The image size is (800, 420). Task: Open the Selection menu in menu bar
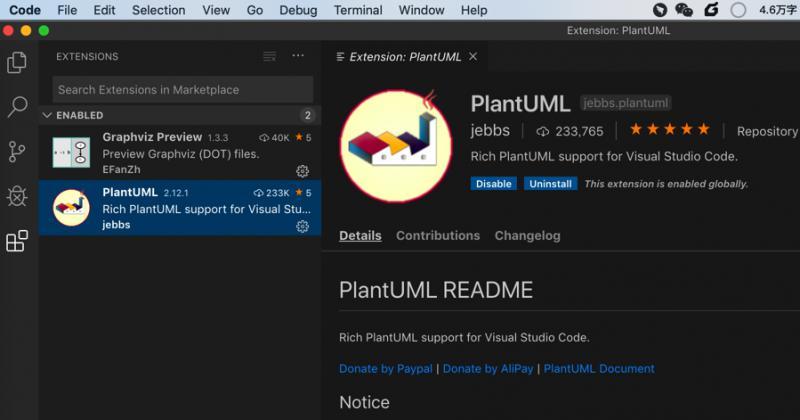[158, 10]
